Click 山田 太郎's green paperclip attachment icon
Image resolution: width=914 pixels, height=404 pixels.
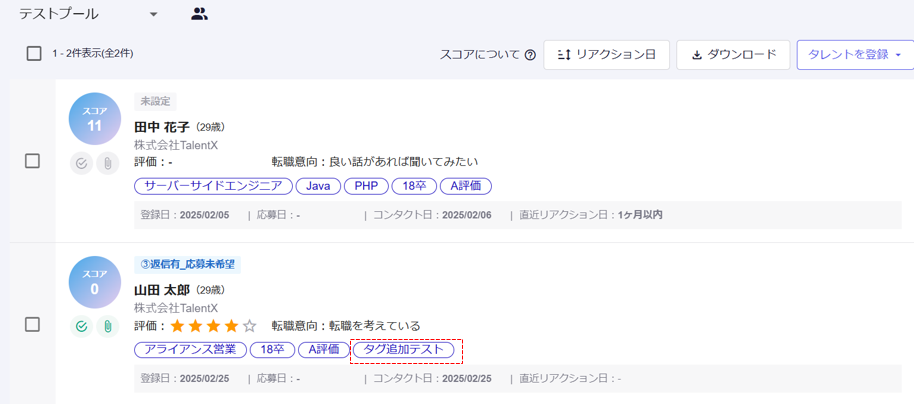coord(106,326)
